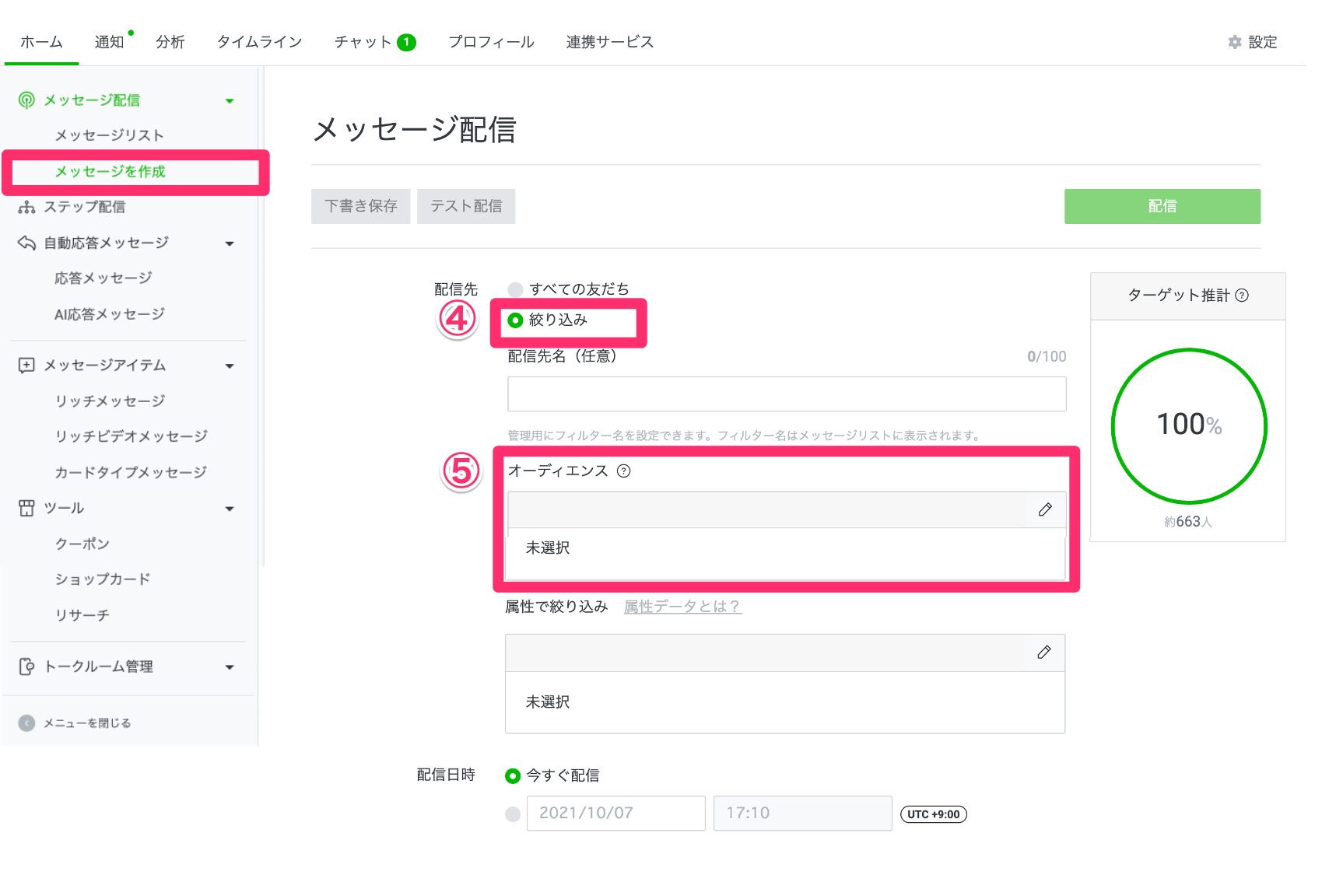Click the green 配信 button
Screen dimensions: 1343x896
click(x=1162, y=206)
